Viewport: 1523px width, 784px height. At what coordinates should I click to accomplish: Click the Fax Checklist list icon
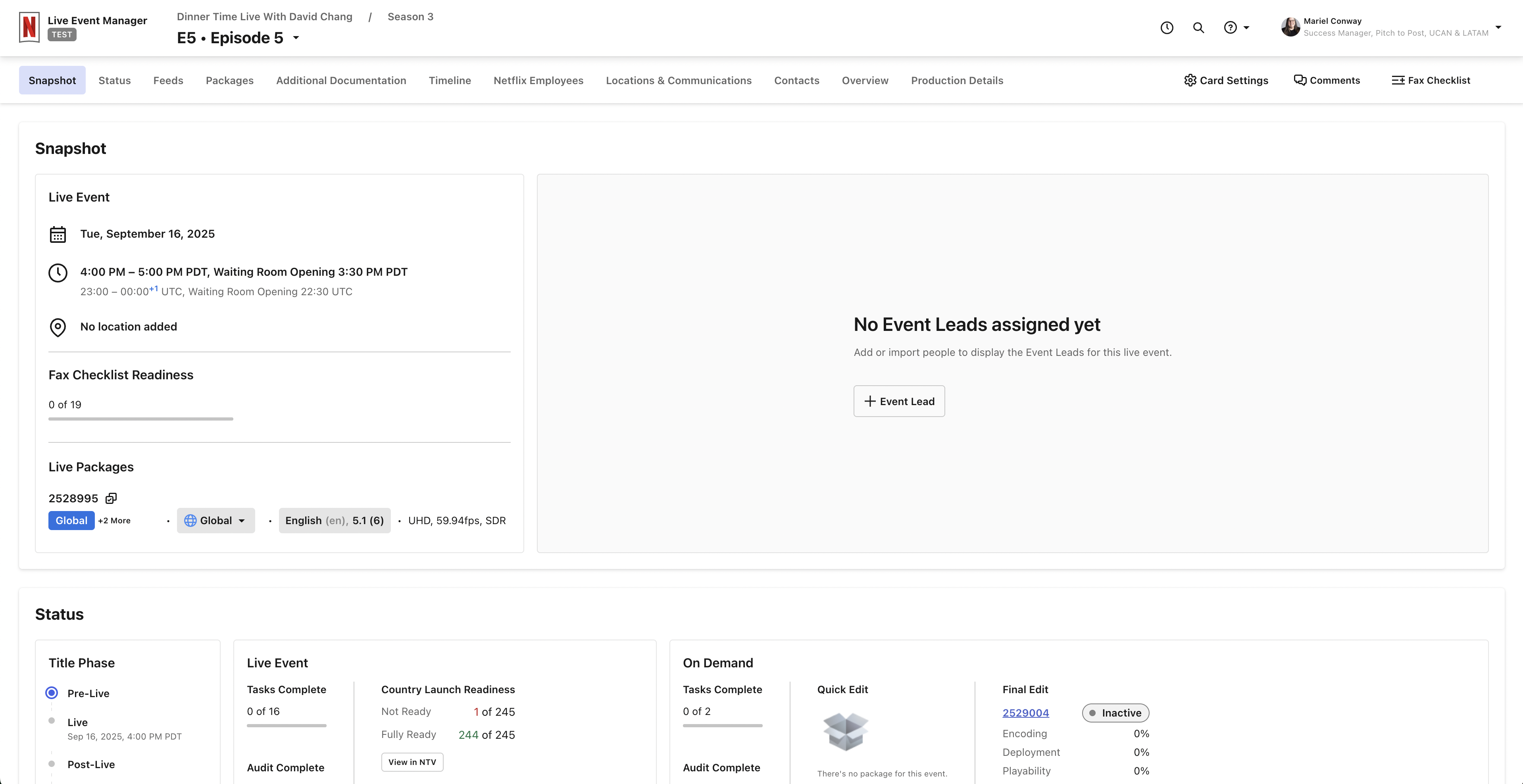click(1398, 80)
